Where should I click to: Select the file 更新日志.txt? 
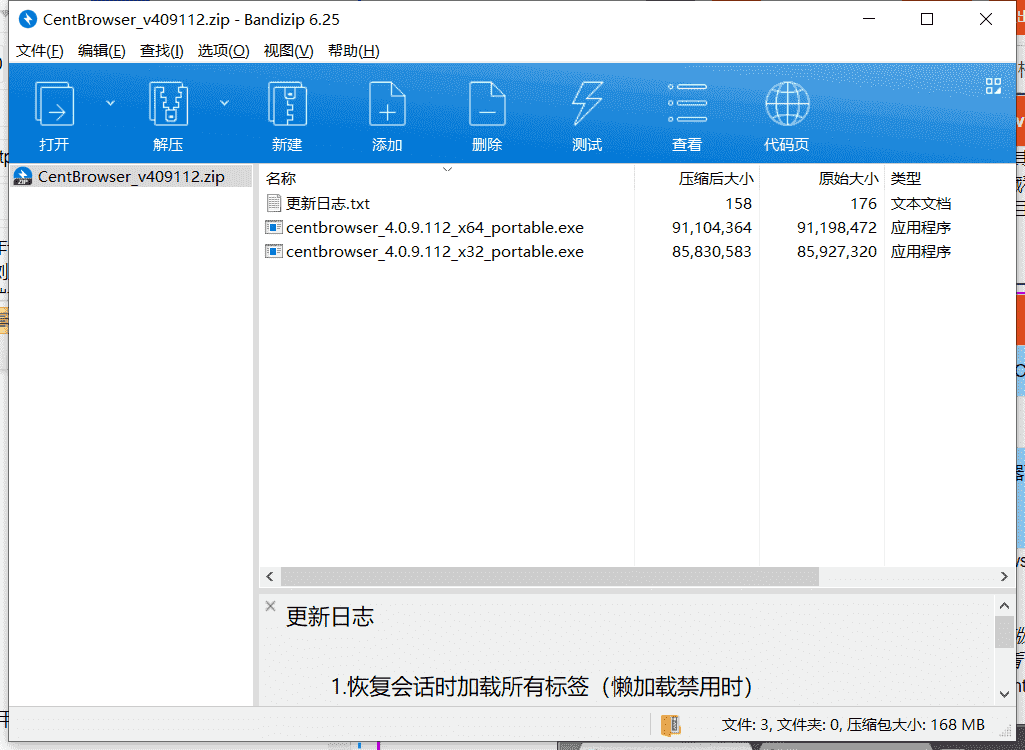coord(328,203)
